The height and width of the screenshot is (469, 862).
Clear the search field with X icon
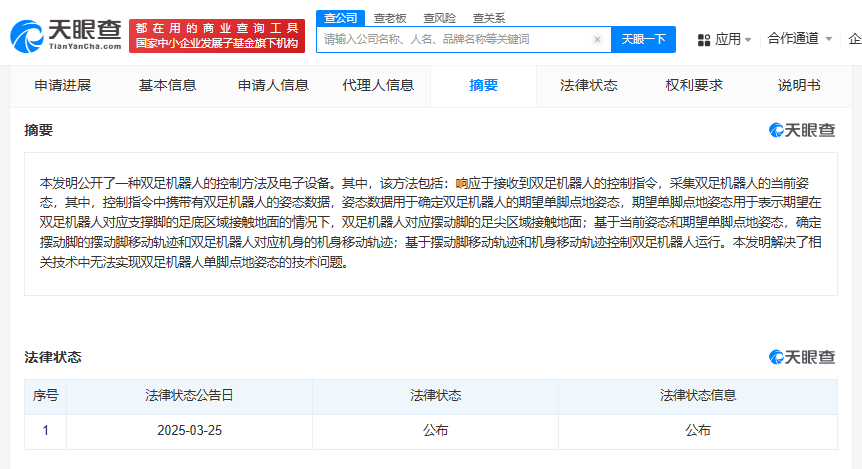597,40
